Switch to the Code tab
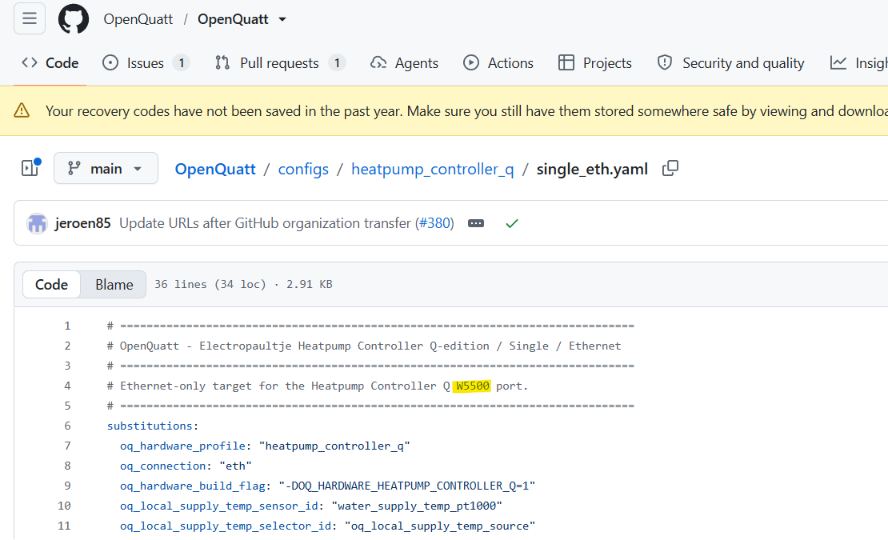 point(50,63)
